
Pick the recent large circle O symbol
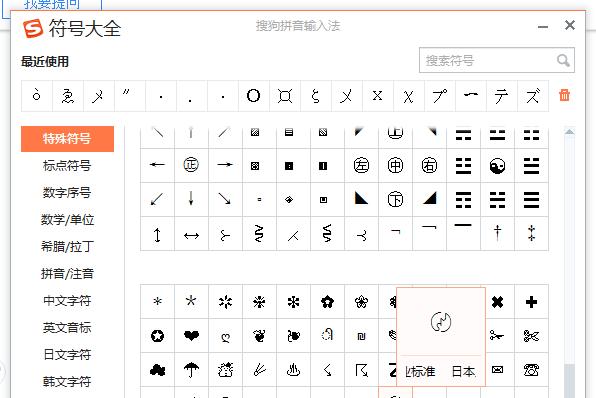tap(254, 96)
